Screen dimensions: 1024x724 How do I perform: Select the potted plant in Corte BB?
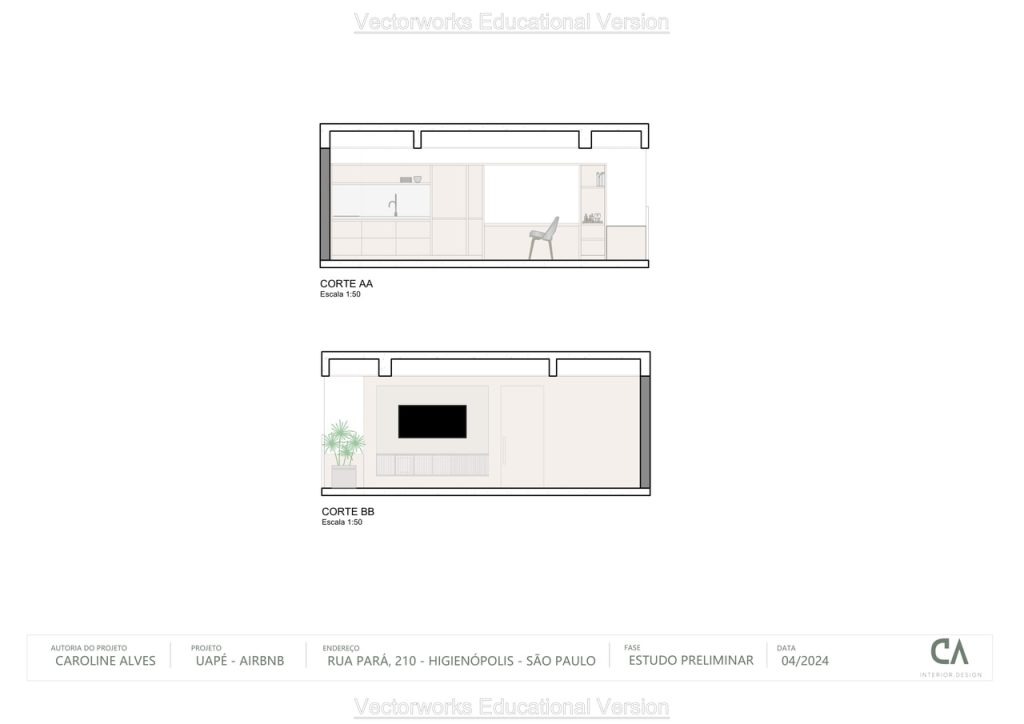(x=343, y=452)
